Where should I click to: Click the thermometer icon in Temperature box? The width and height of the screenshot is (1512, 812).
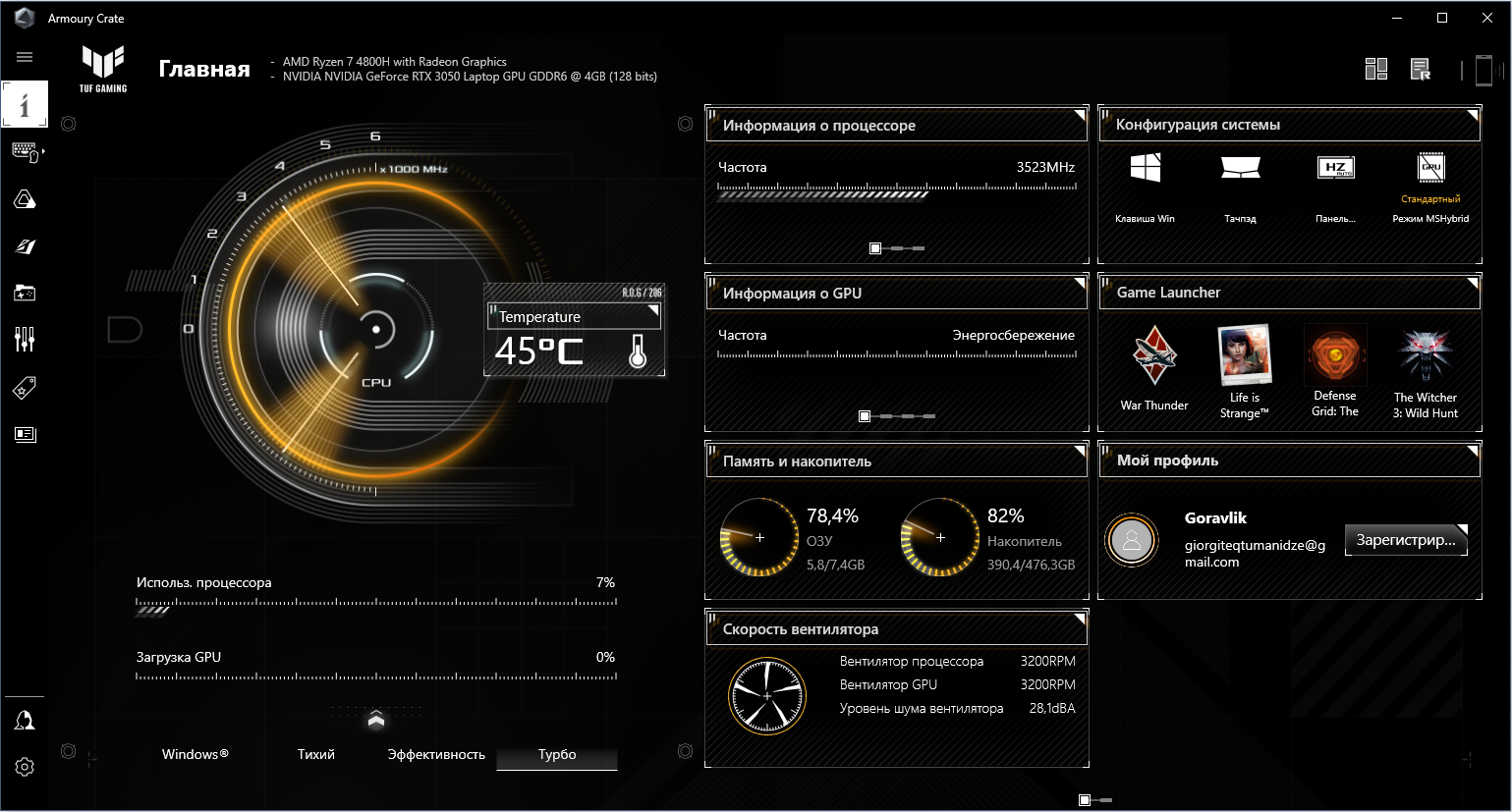[638, 351]
